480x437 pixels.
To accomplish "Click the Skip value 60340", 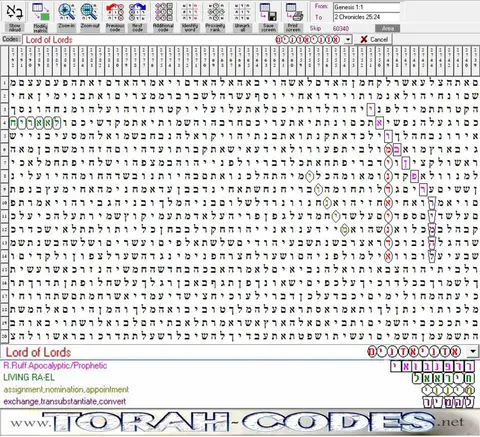I will point(341,29).
